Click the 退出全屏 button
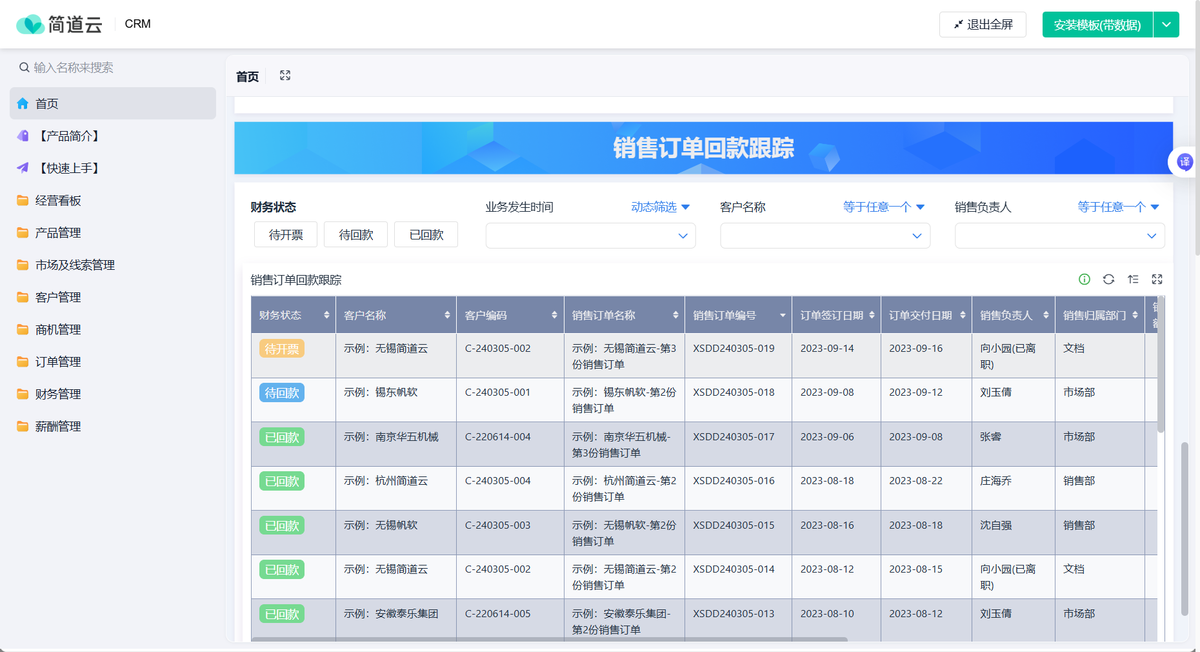Screen dimensions: 1200x652 click(983, 25)
